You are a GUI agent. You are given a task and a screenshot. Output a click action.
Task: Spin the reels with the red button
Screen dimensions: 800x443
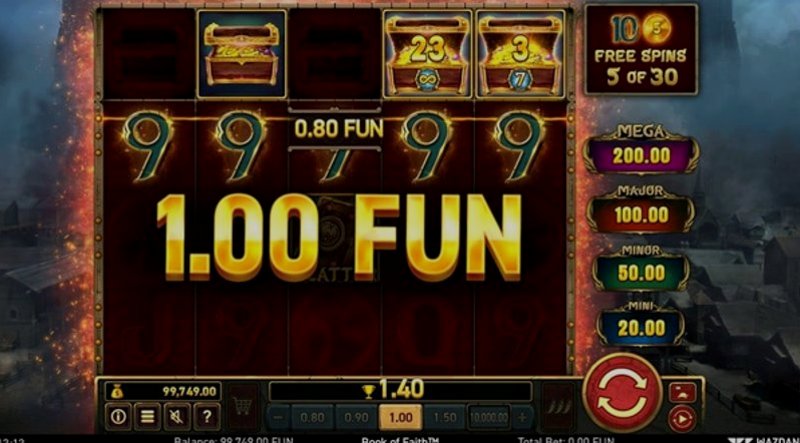coord(622,392)
